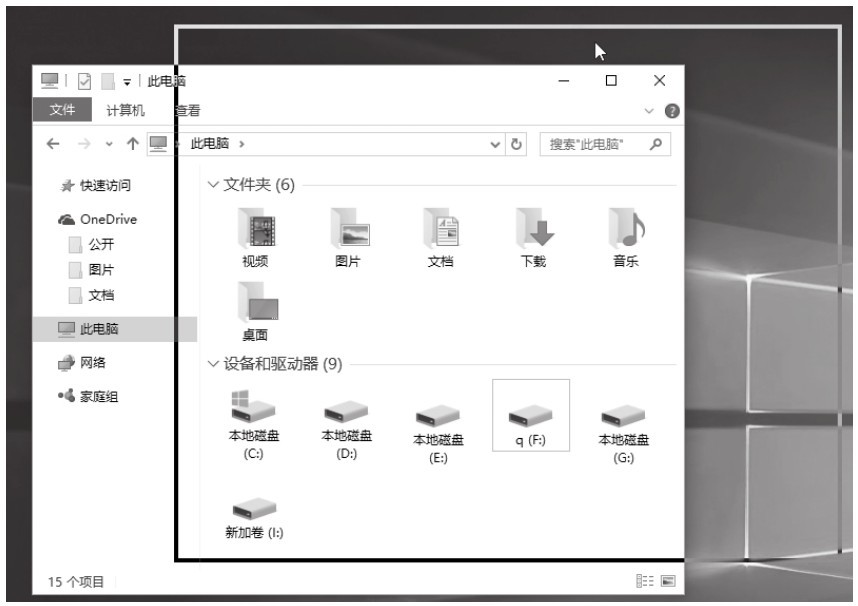Expand the ribbon with the chevron
This screenshot has width=858, height=606.
click(650, 111)
